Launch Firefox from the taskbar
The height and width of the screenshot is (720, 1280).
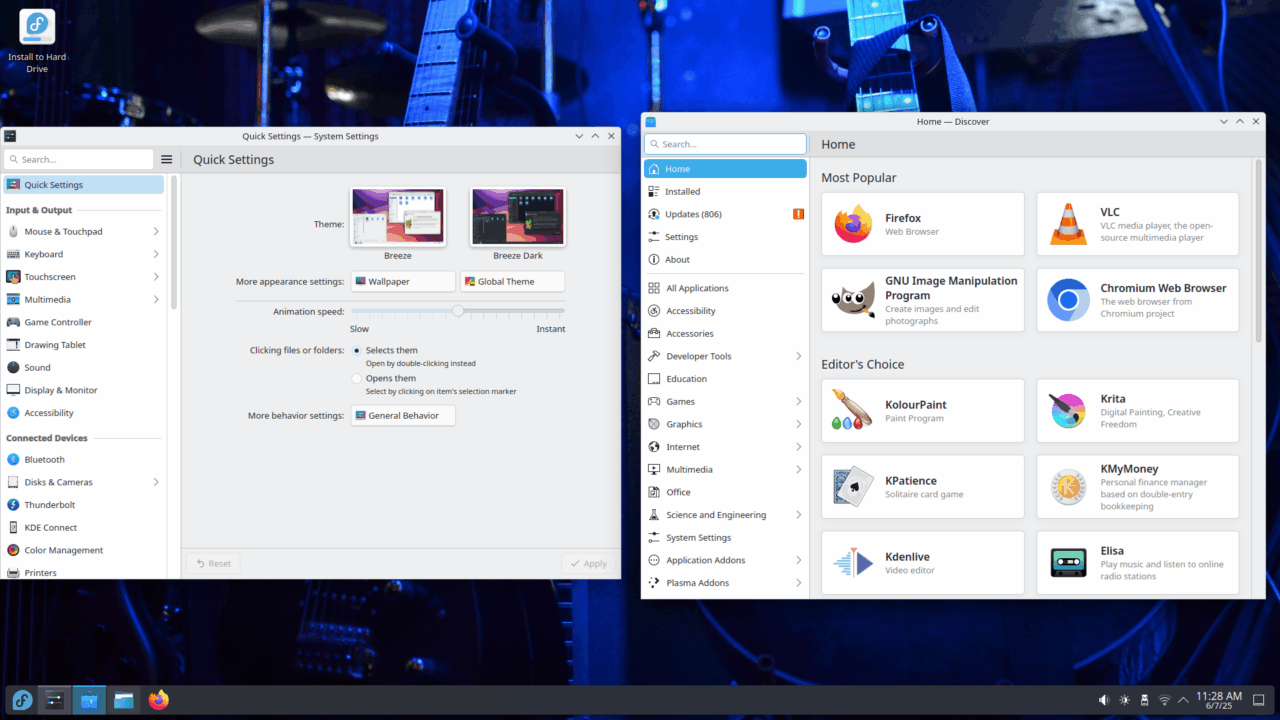point(158,700)
